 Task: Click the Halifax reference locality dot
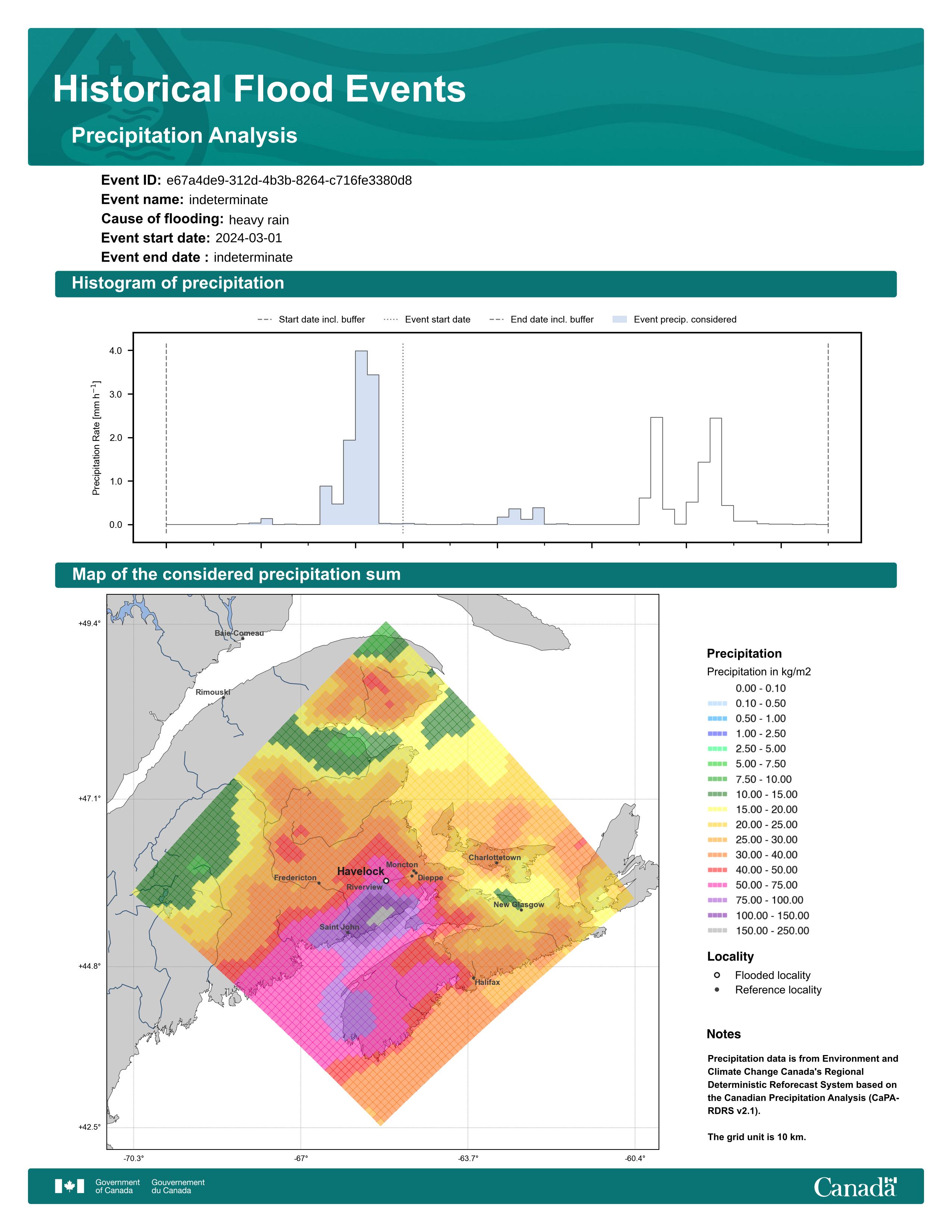[473, 978]
